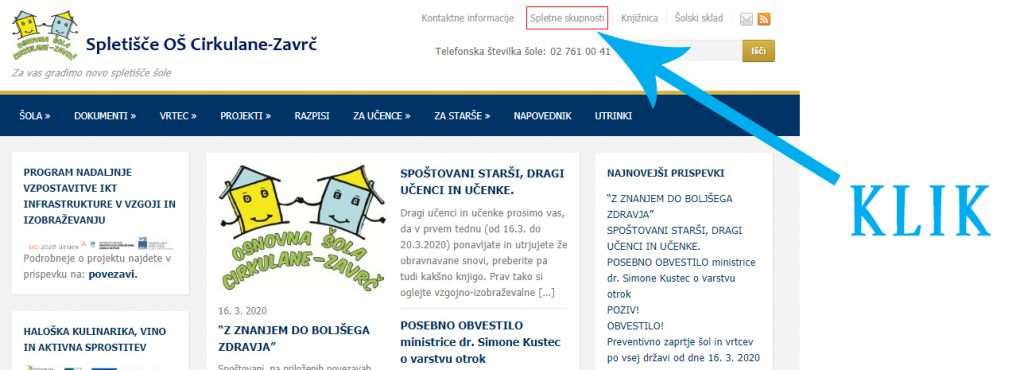Focus the search text field
This screenshot has height=370, width=1024.
click(x=678, y=51)
